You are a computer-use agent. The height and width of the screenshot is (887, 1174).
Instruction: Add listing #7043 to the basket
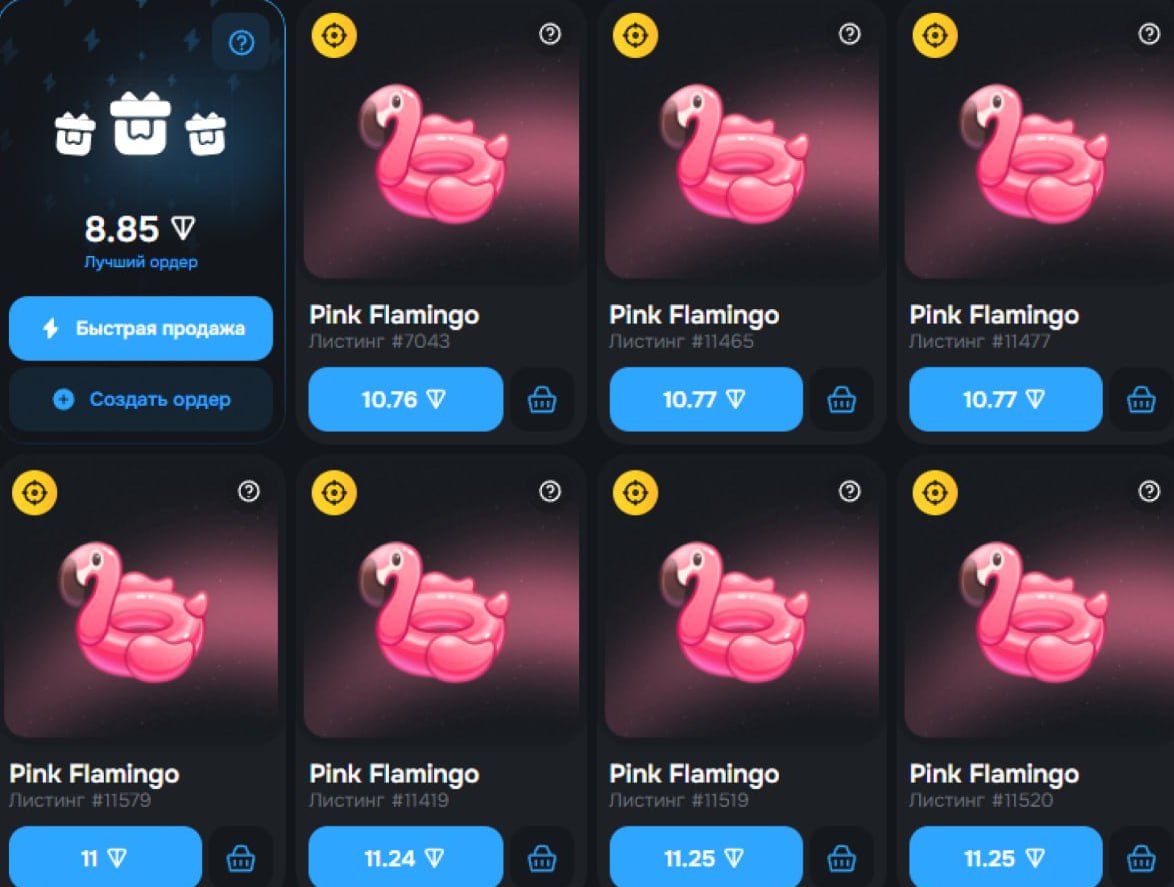pos(542,400)
